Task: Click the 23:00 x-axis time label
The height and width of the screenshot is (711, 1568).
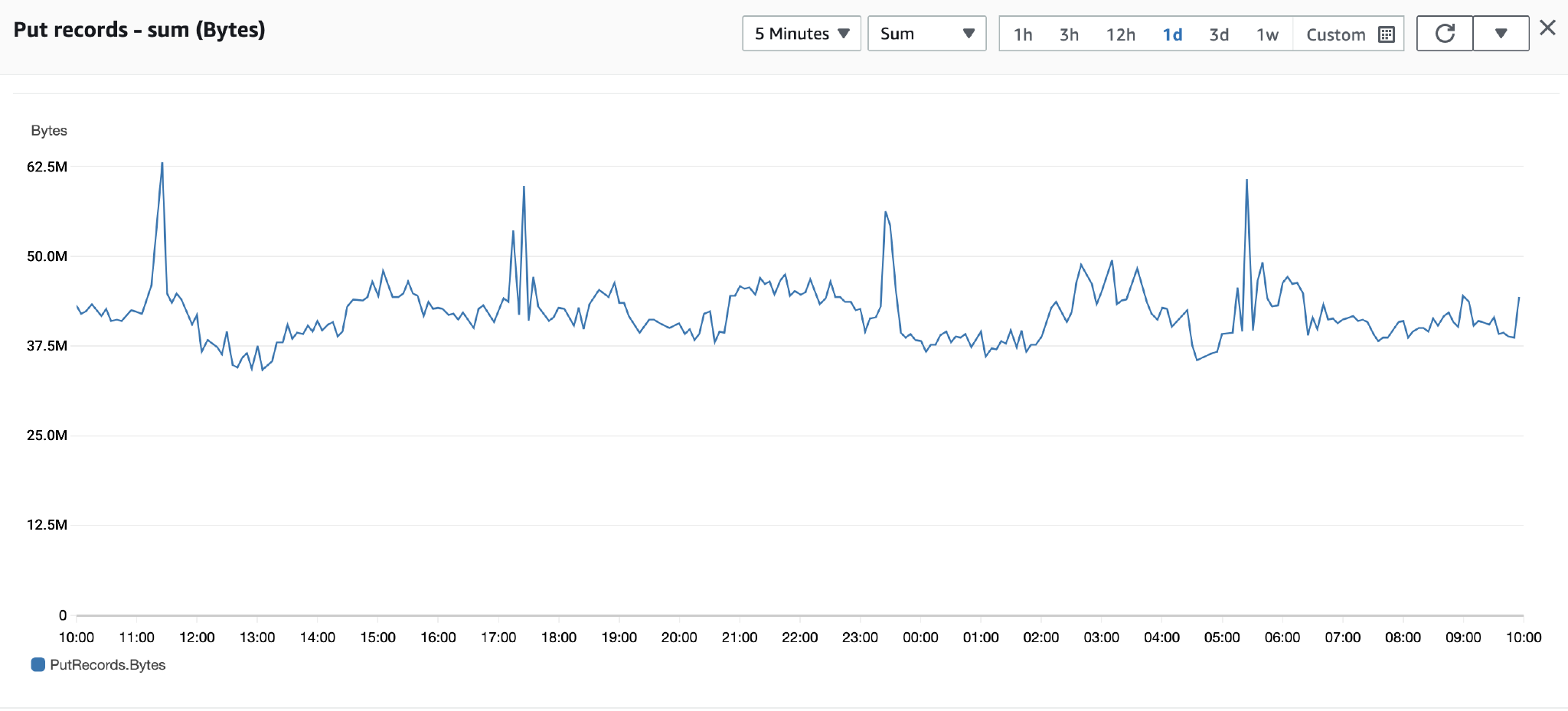Action: point(860,638)
